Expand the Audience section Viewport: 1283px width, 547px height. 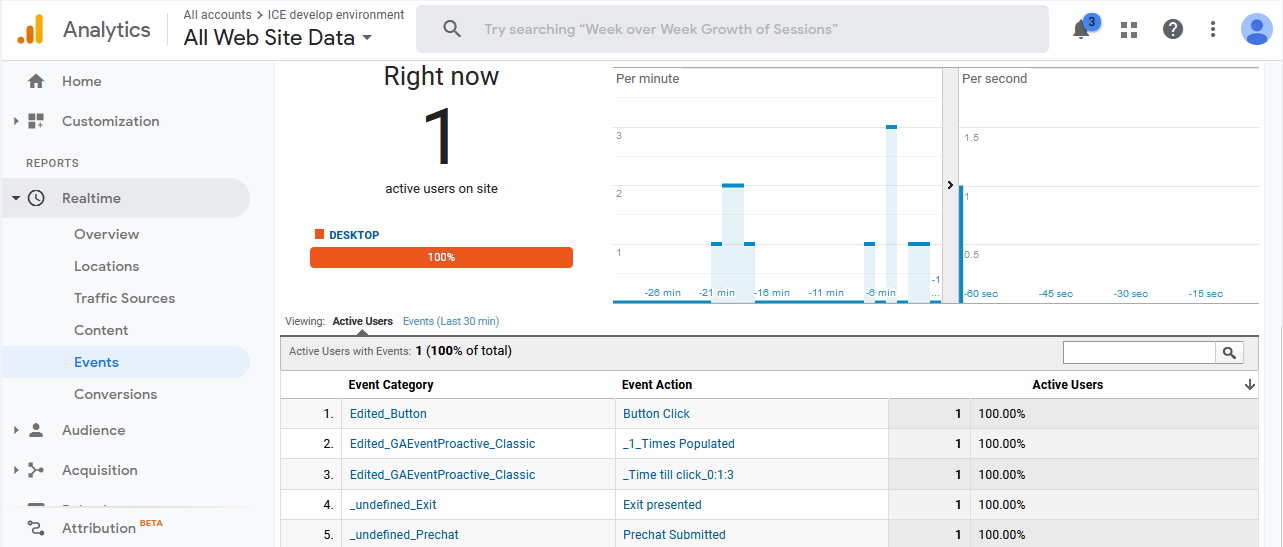coord(16,430)
